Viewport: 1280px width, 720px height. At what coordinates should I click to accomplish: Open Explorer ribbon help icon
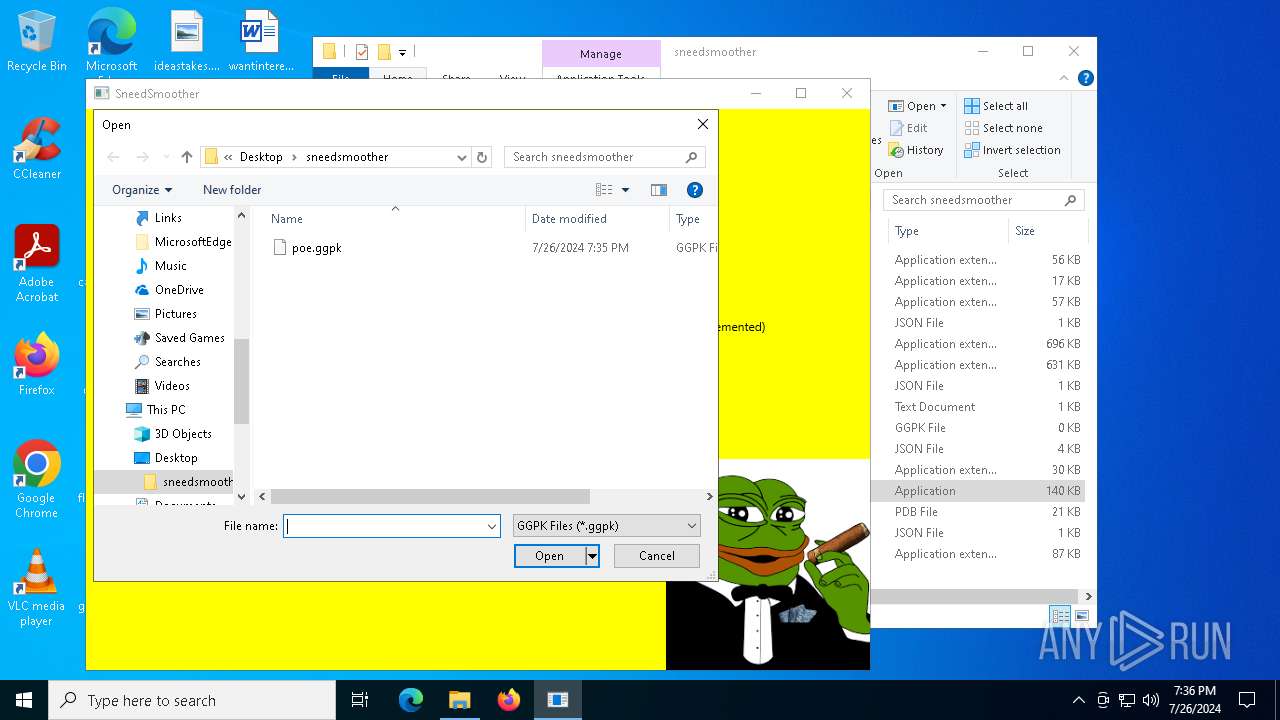[x=1086, y=78]
